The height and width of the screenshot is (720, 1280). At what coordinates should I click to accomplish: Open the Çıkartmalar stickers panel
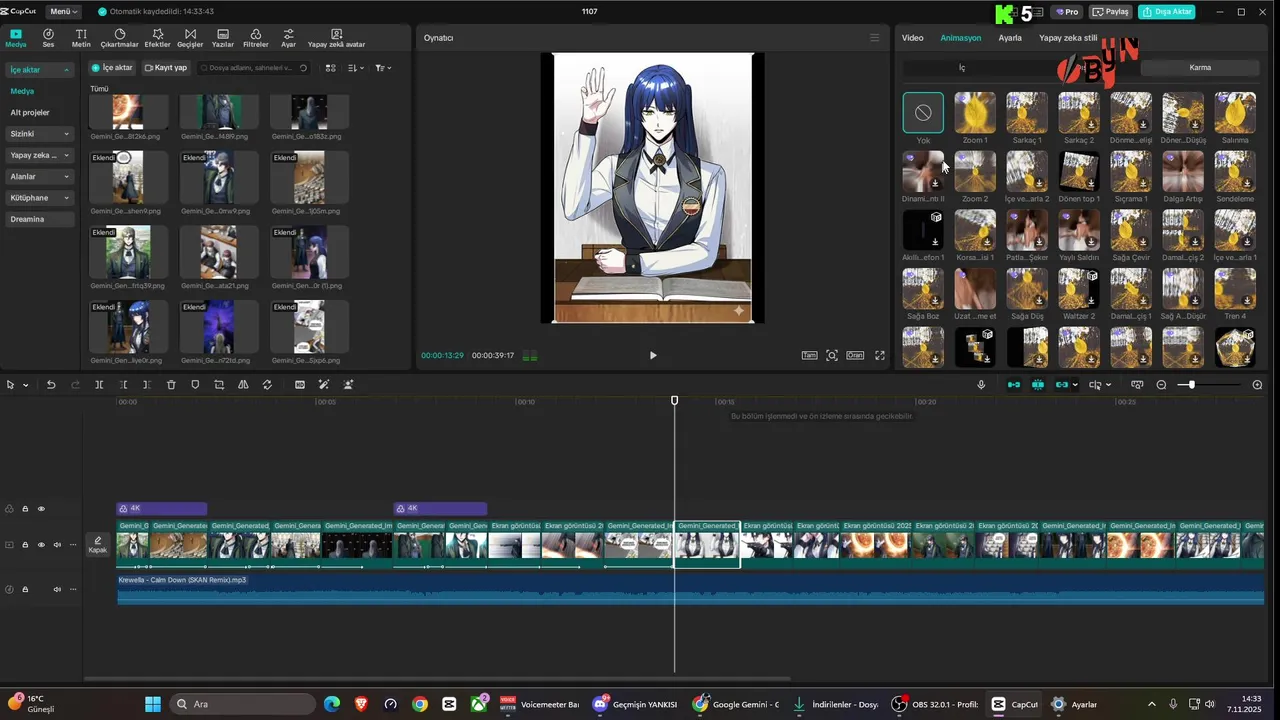(x=120, y=38)
